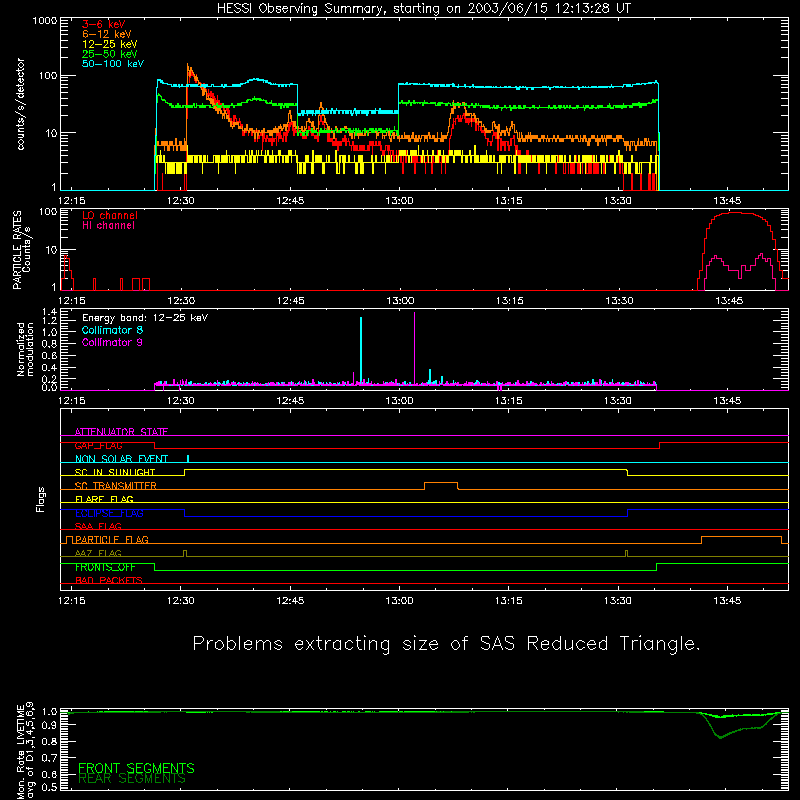Click the 'PARTICLE_FLAG' flag label
The image size is (800, 800).
[x=112, y=539]
